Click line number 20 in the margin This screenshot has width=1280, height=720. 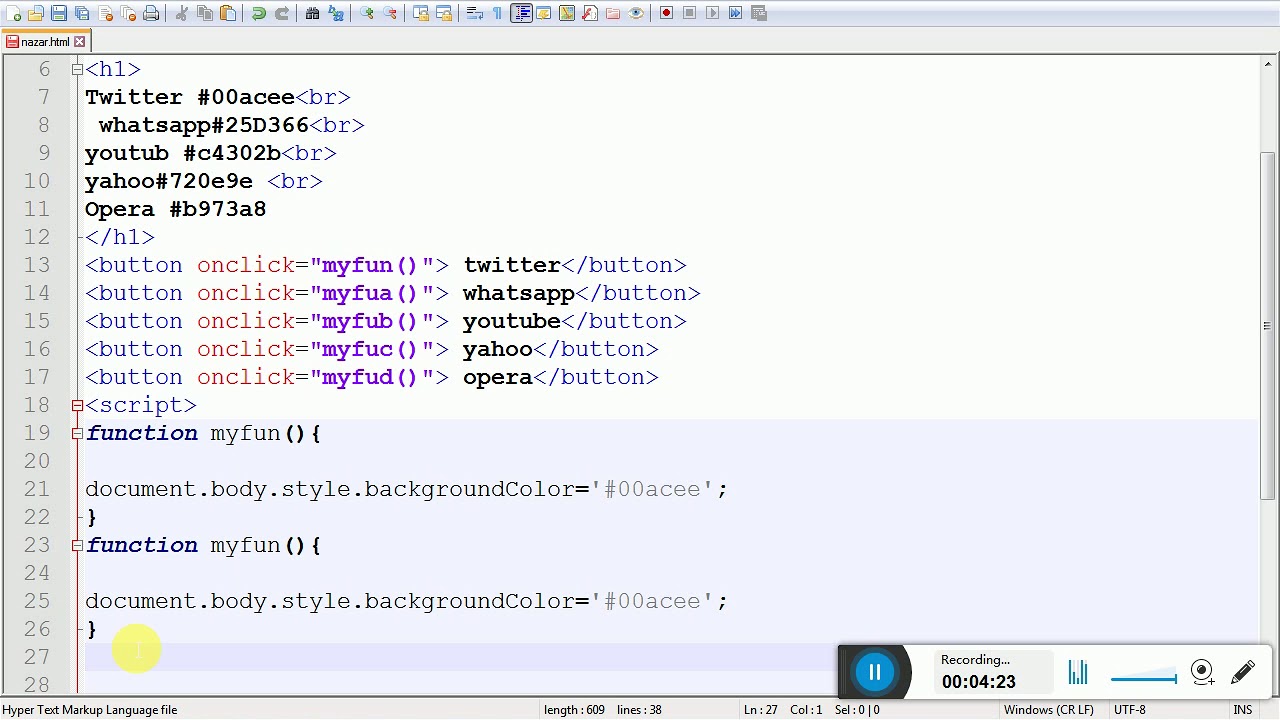pos(36,461)
